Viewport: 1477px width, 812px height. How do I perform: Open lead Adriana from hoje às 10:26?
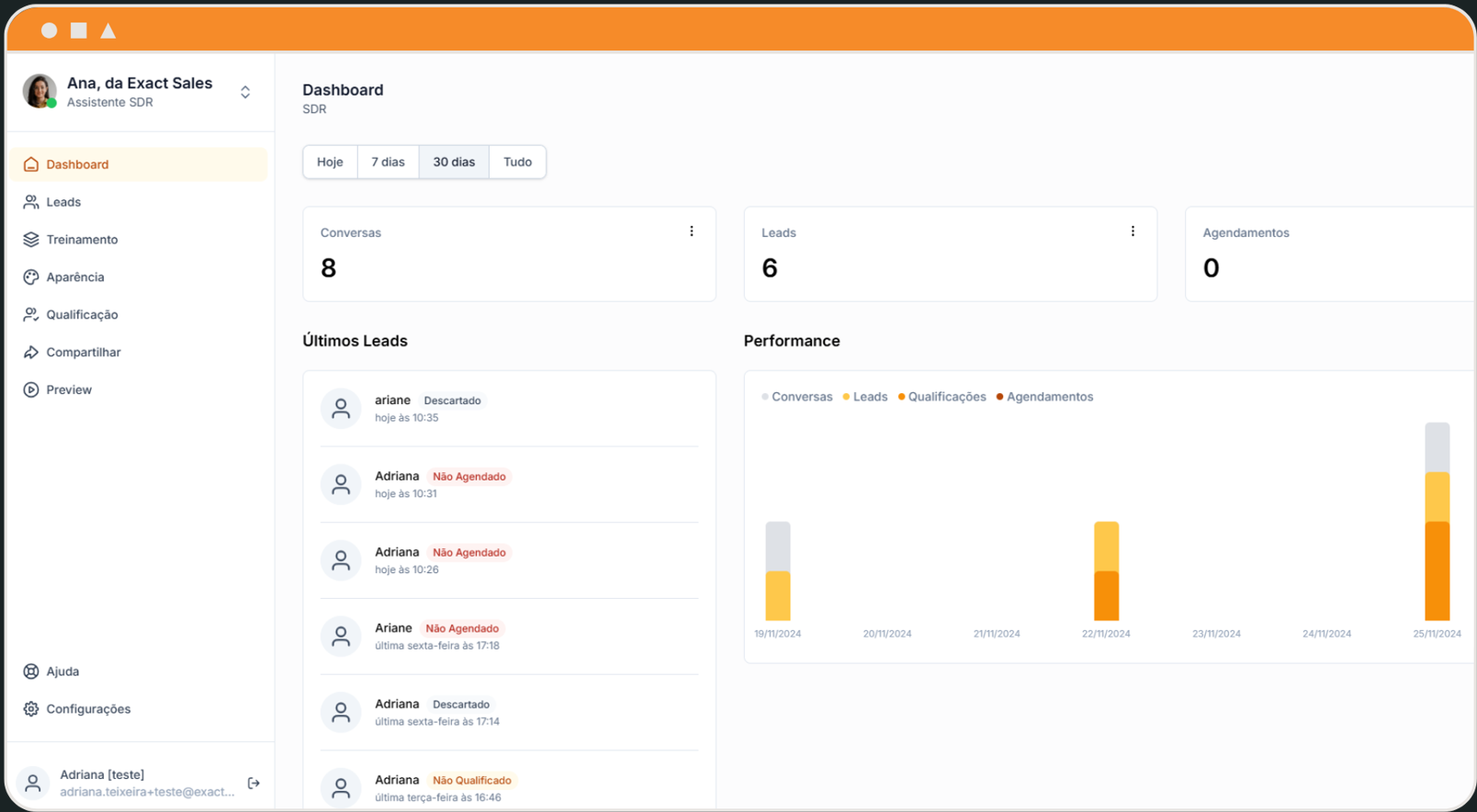pos(509,560)
